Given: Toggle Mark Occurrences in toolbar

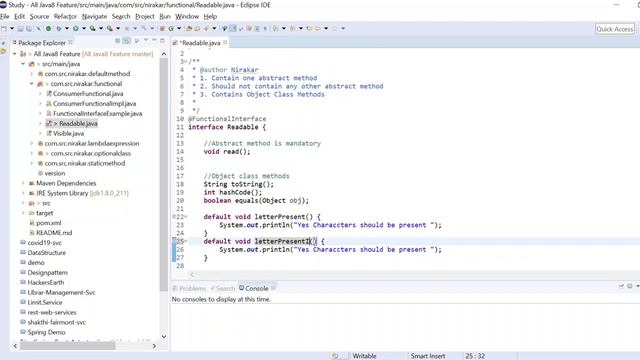Looking at the screenshot, I should click(x=233, y=29).
